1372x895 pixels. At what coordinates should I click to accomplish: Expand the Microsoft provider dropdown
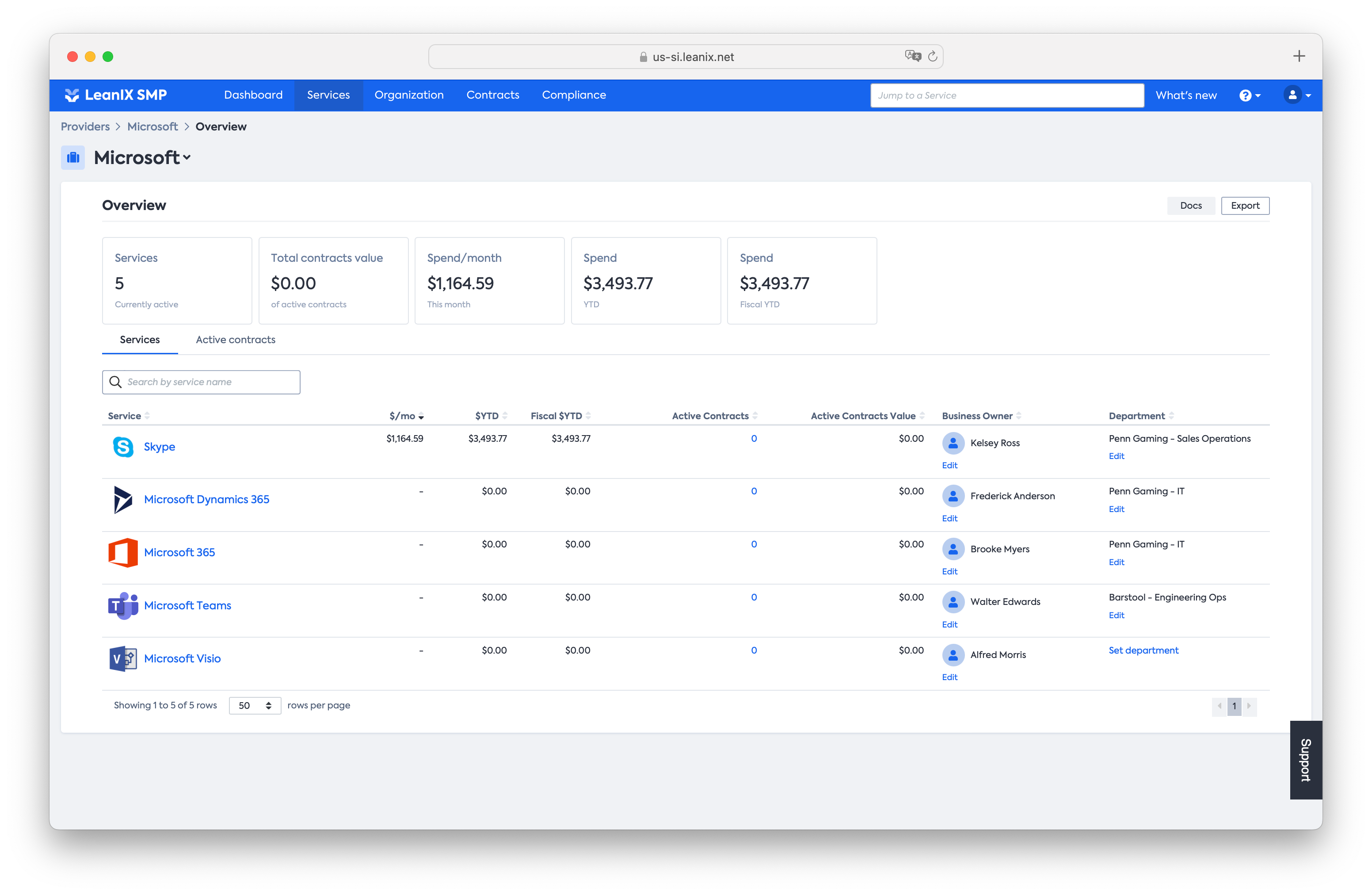click(187, 157)
